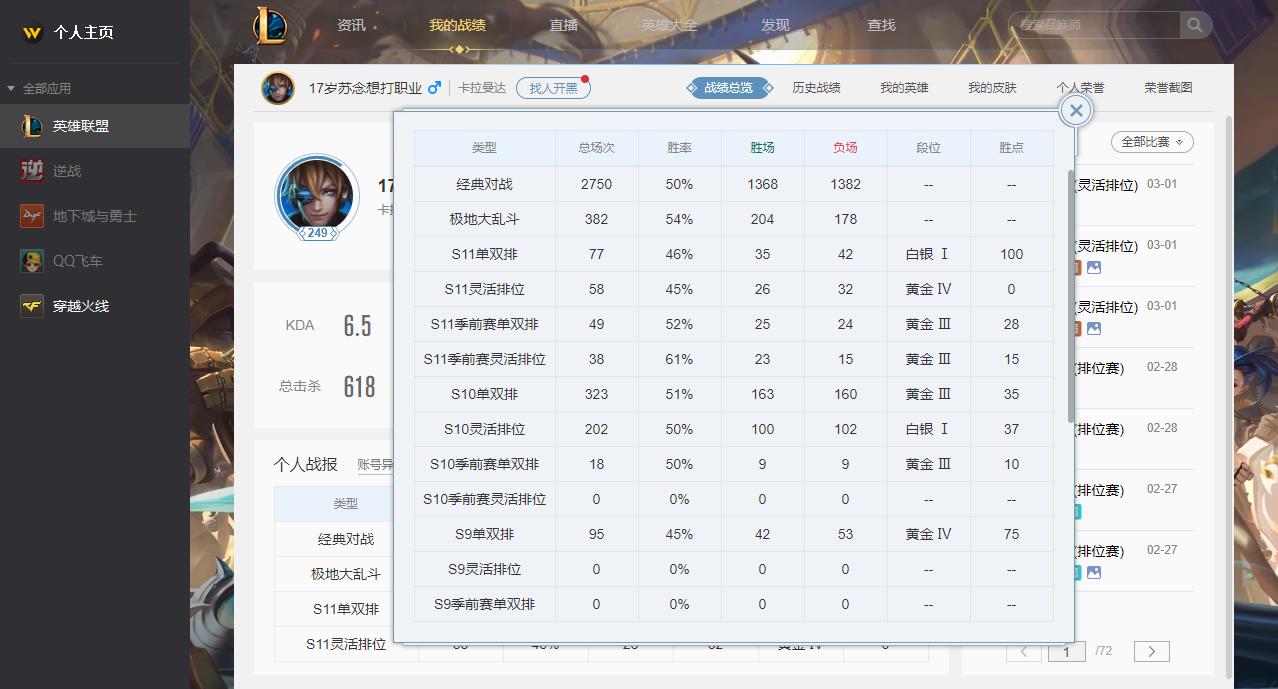Click the screenshot icon on the third 03-01 match
This screenshot has height=689, width=1278.
coord(1094,329)
